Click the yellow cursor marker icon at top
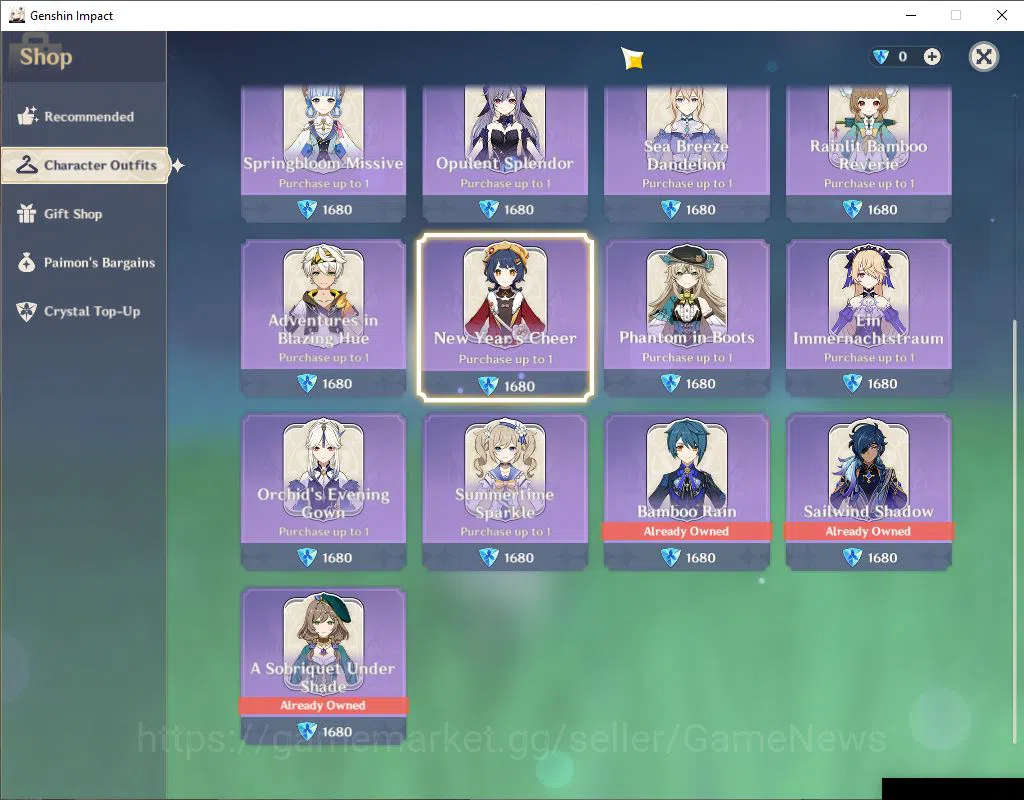Viewport: 1024px width, 800px height. tap(632, 58)
